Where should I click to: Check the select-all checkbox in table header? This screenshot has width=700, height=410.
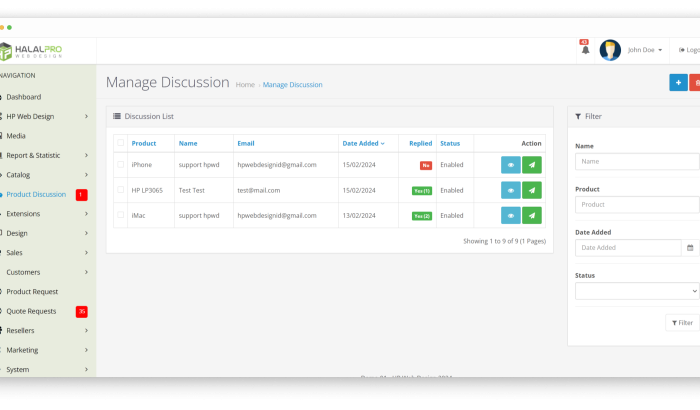pyautogui.click(x=120, y=144)
